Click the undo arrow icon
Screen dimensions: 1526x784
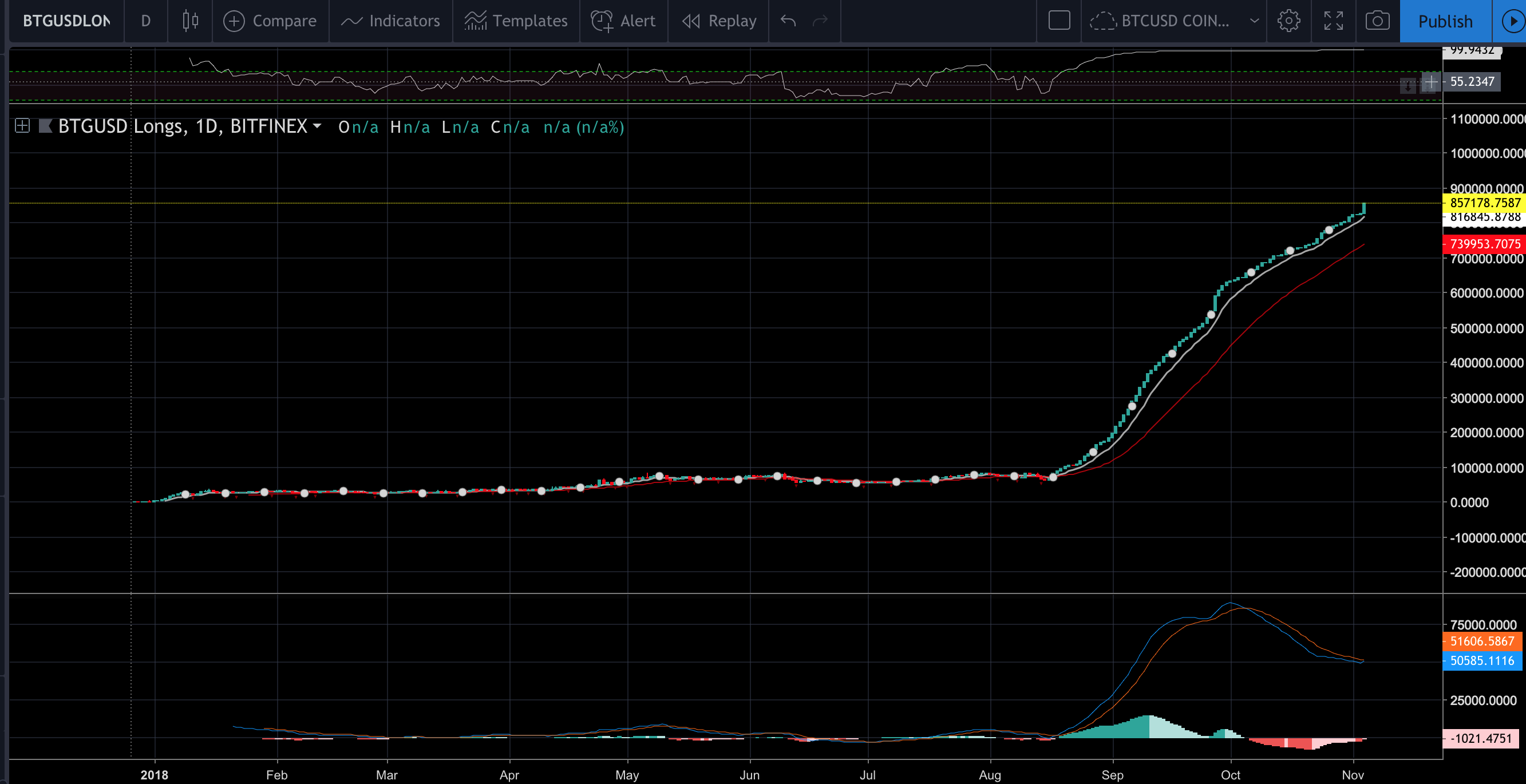click(788, 21)
